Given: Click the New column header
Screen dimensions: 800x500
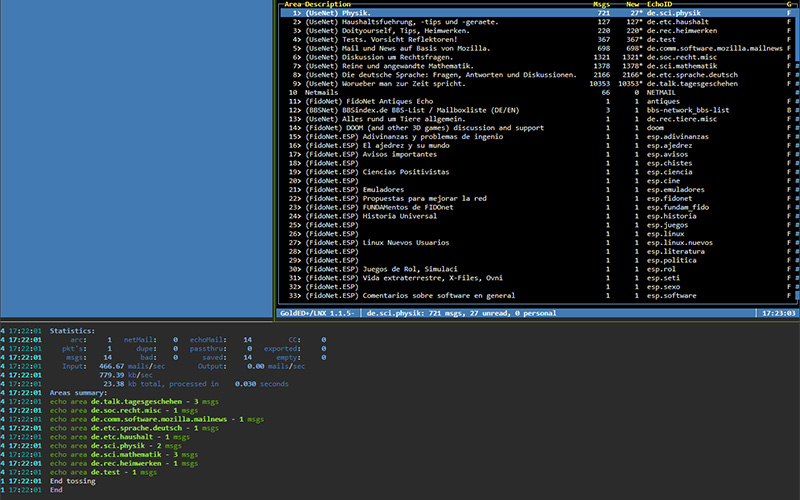Looking at the screenshot, I should (633, 4).
